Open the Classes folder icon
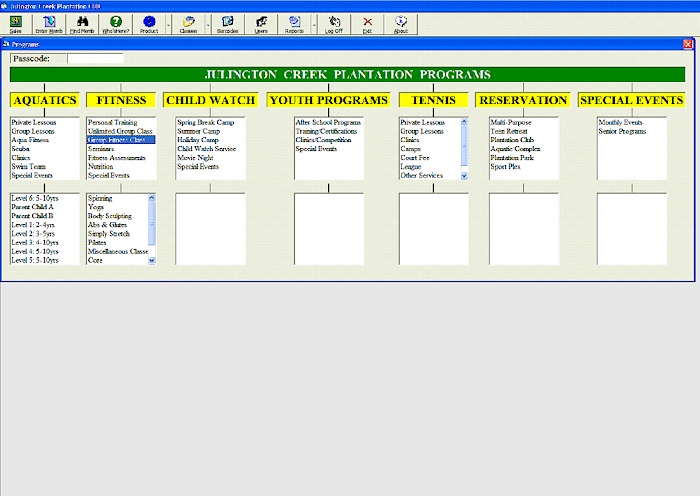700x496 pixels. click(188, 24)
